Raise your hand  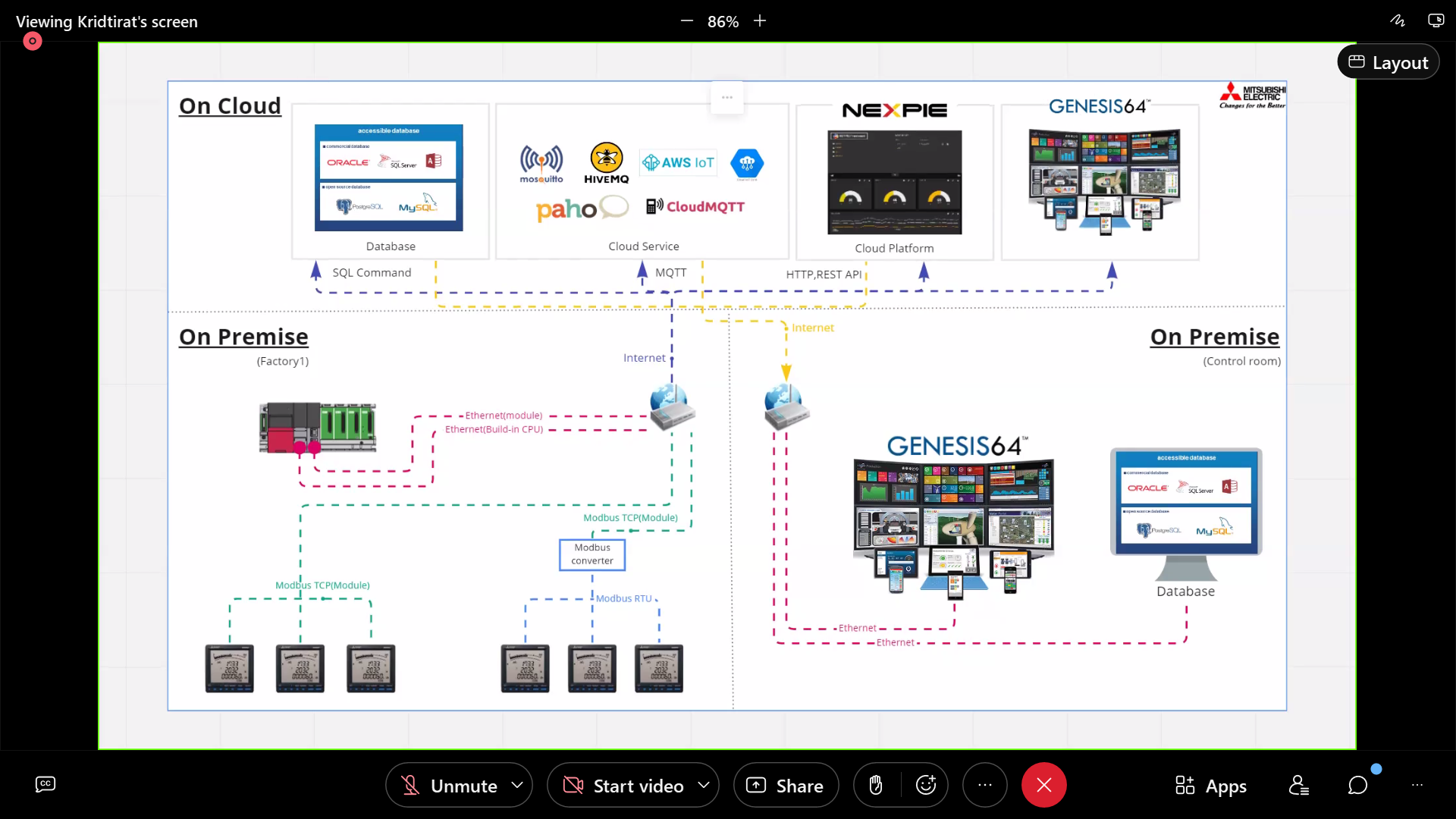pos(876,786)
